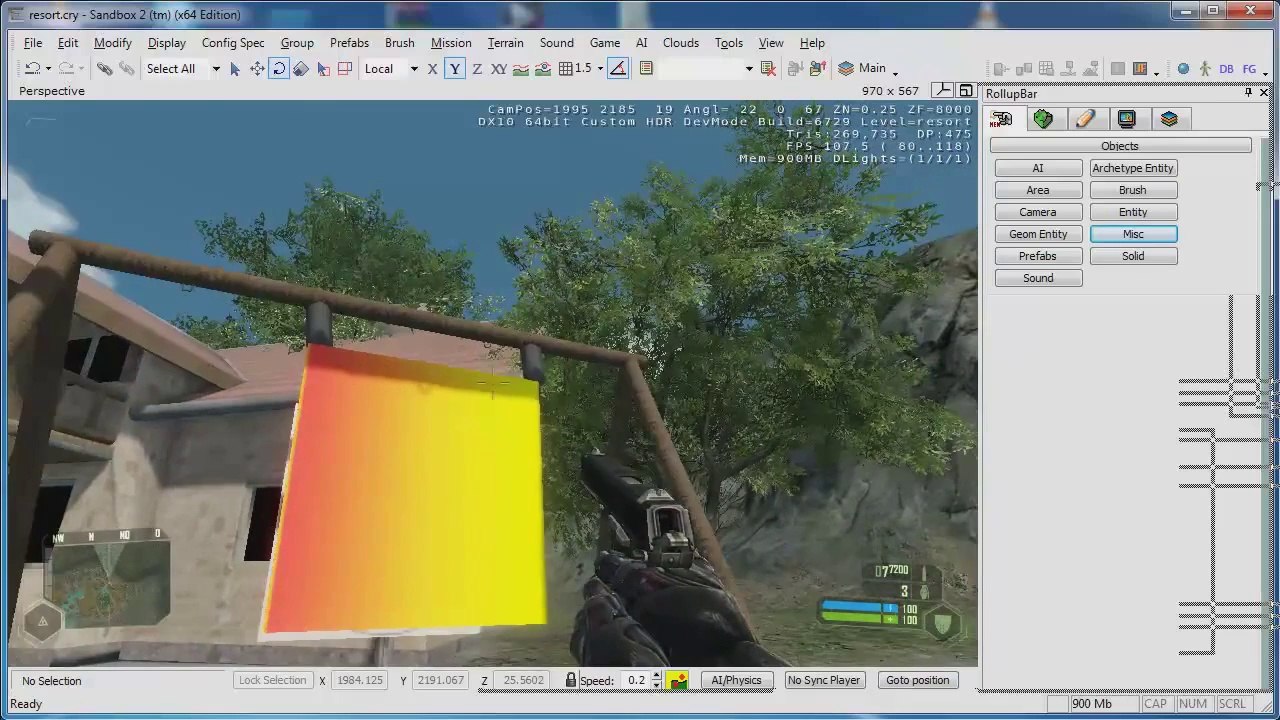Image resolution: width=1280 pixels, height=720 pixels.
Task: Activate the Rotate tool
Action: tap(279, 69)
